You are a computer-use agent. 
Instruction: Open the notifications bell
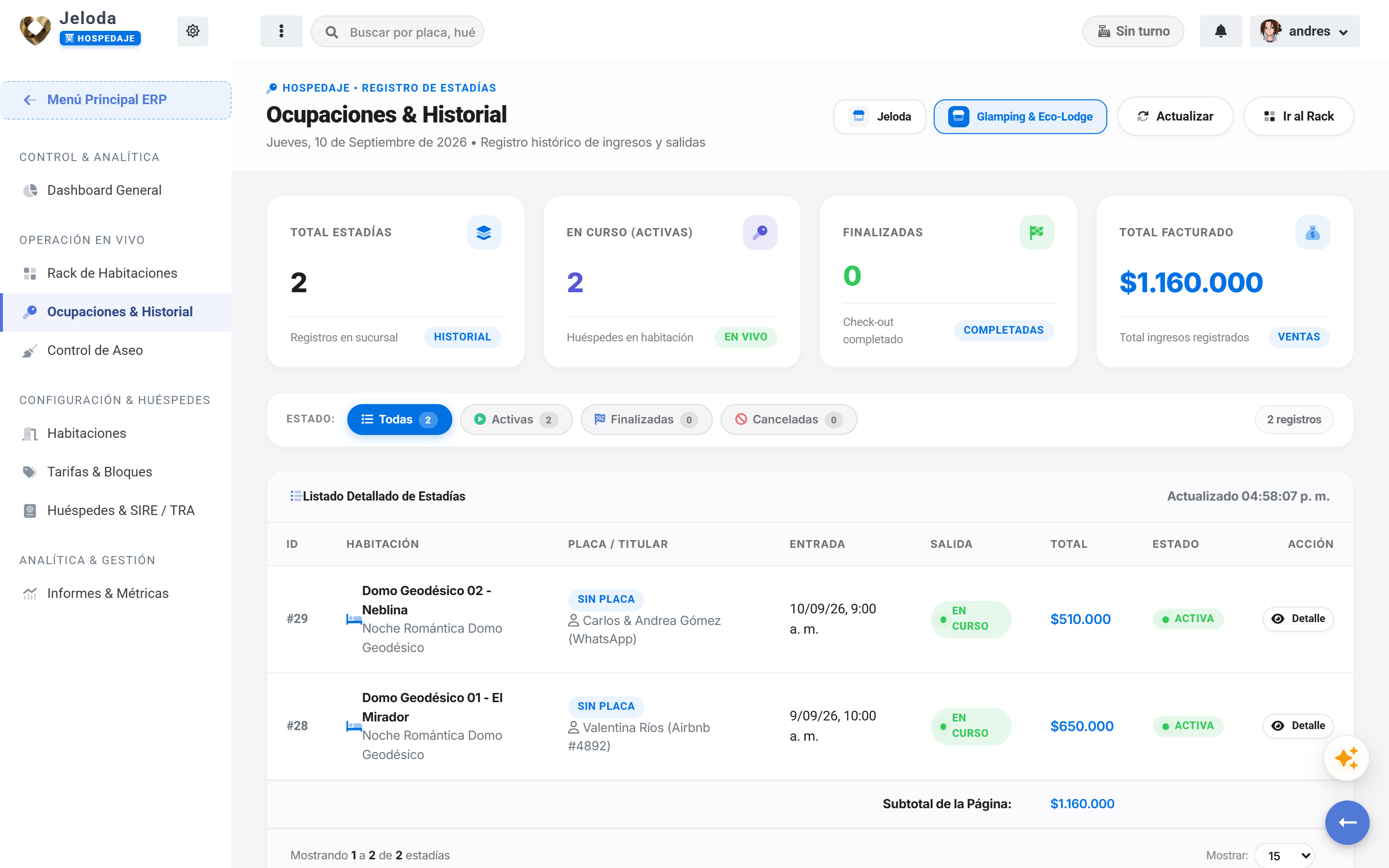click(1220, 31)
